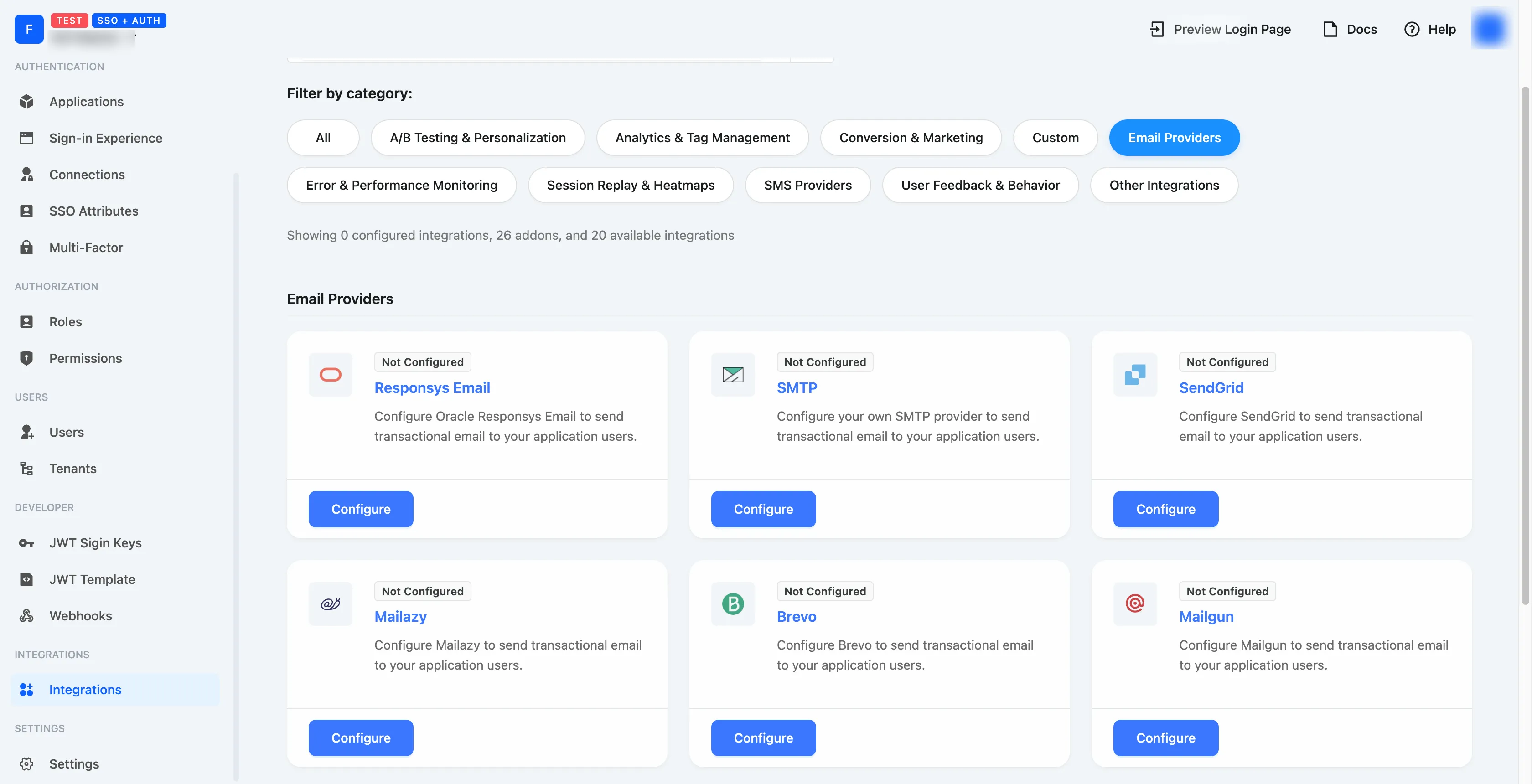Click the Webhooks sidebar icon
The image size is (1532, 784).
click(27, 616)
